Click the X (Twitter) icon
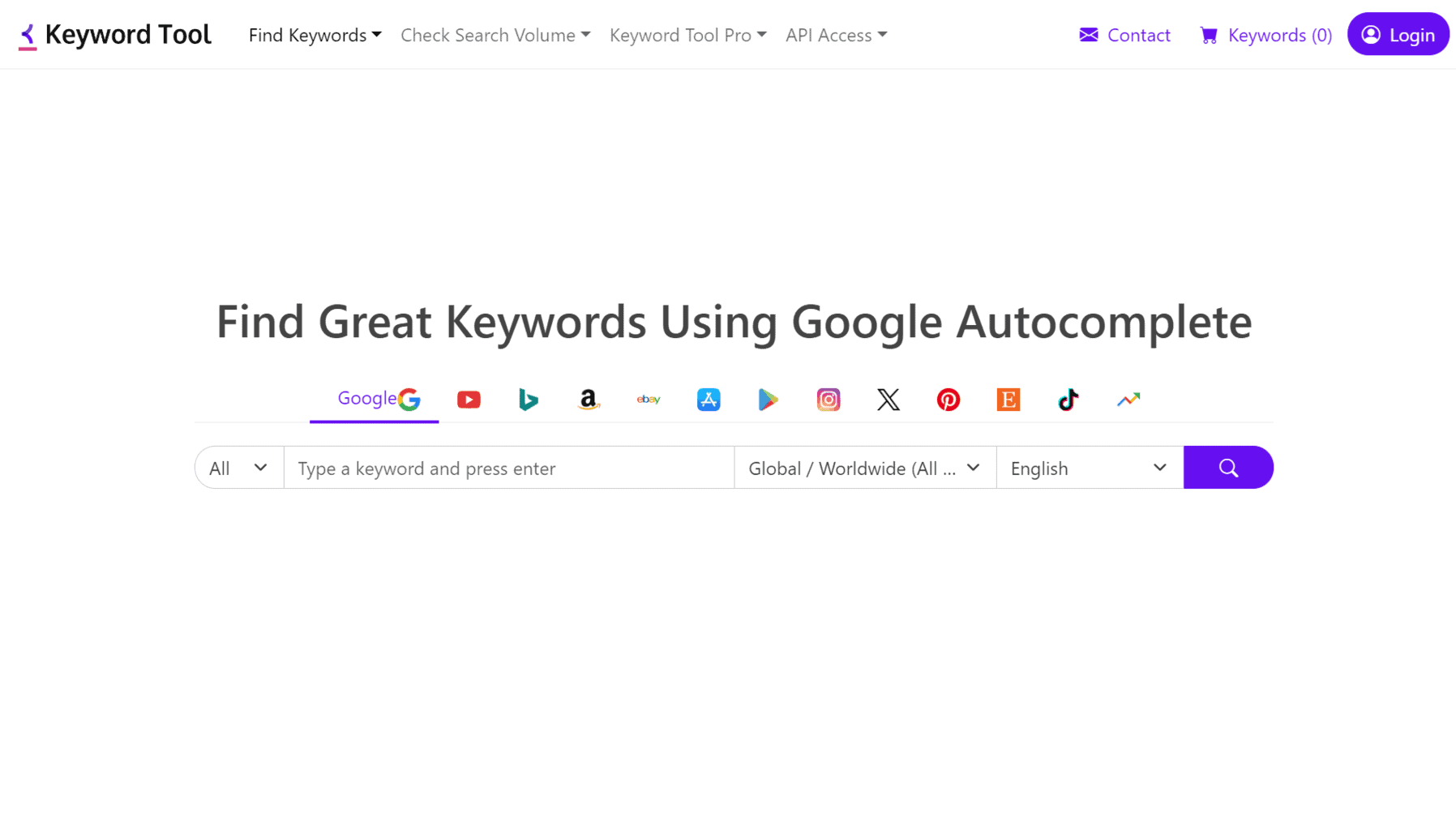Image resolution: width=1456 pixels, height=830 pixels. [889, 399]
